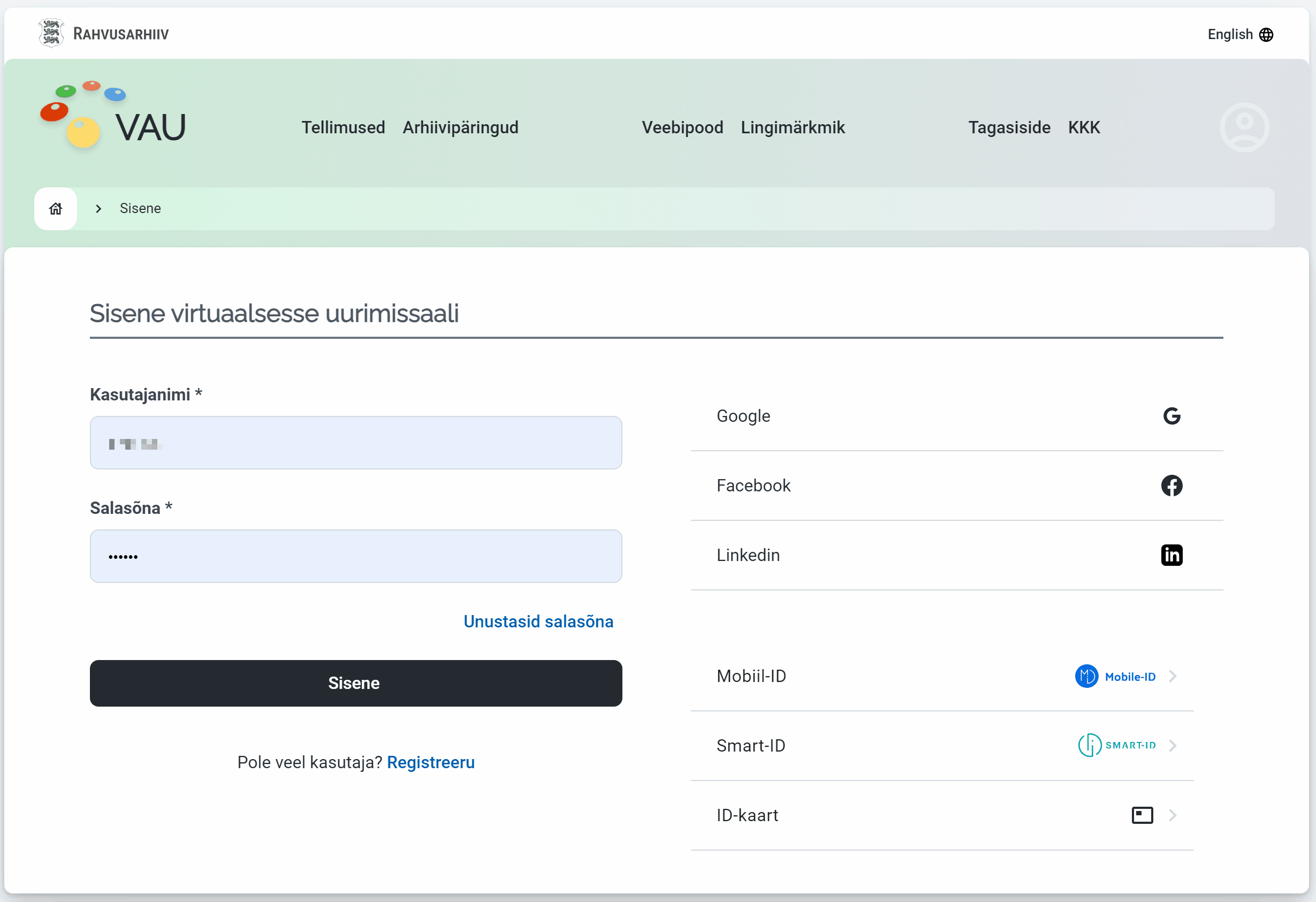Open the Registreeru registration link
Viewport: 1316px width, 902px height.
(x=430, y=763)
